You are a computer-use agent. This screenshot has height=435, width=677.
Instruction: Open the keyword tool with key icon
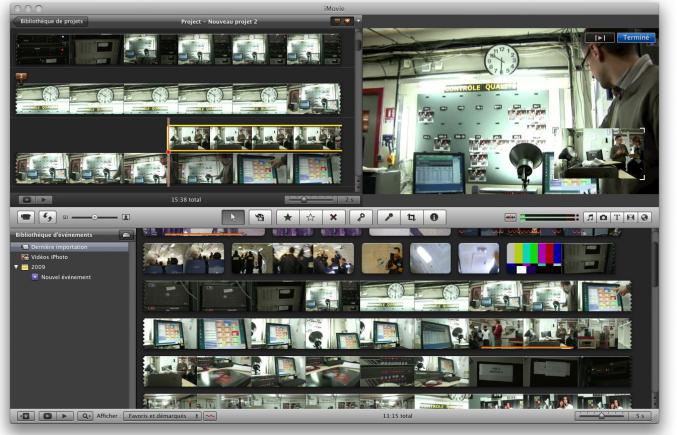361,218
